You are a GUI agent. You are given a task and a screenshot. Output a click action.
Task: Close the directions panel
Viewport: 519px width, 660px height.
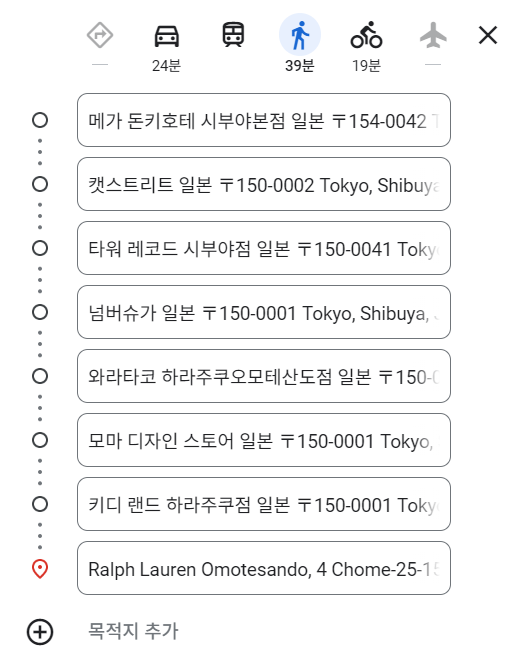pyautogui.click(x=488, y=35)
